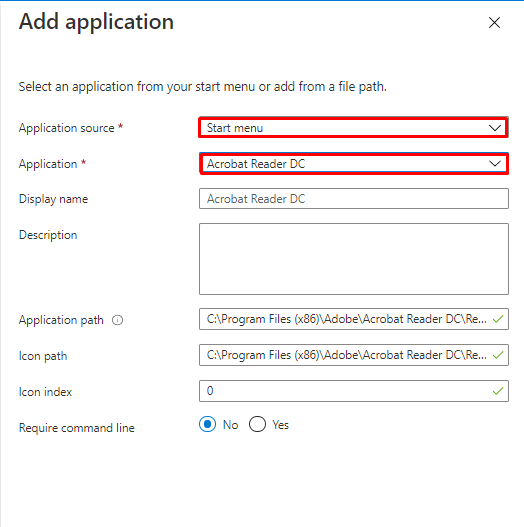Click the Application path input field

pyautogui.click(x=354, y=319)
